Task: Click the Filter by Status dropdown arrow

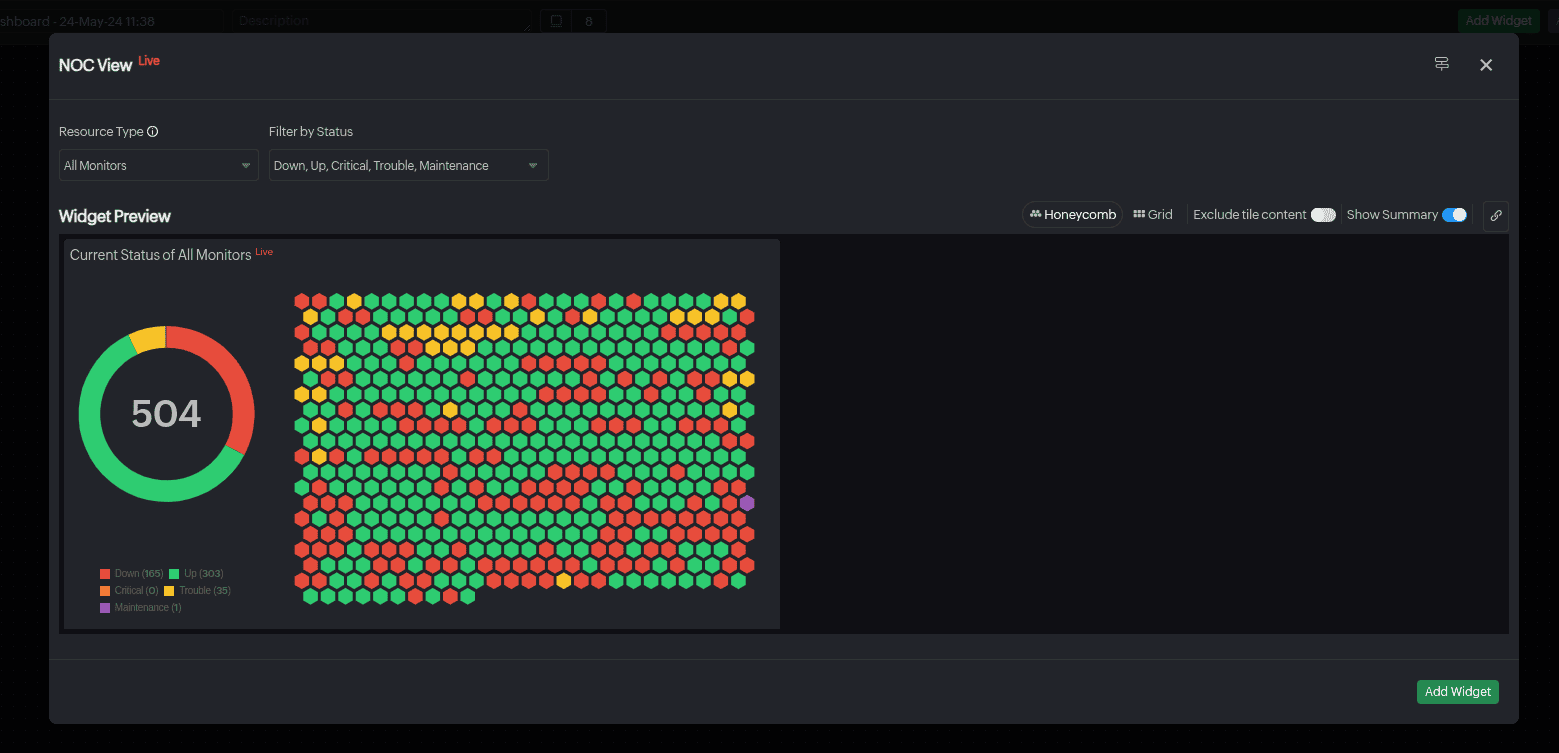Action: tap(532, 166)
